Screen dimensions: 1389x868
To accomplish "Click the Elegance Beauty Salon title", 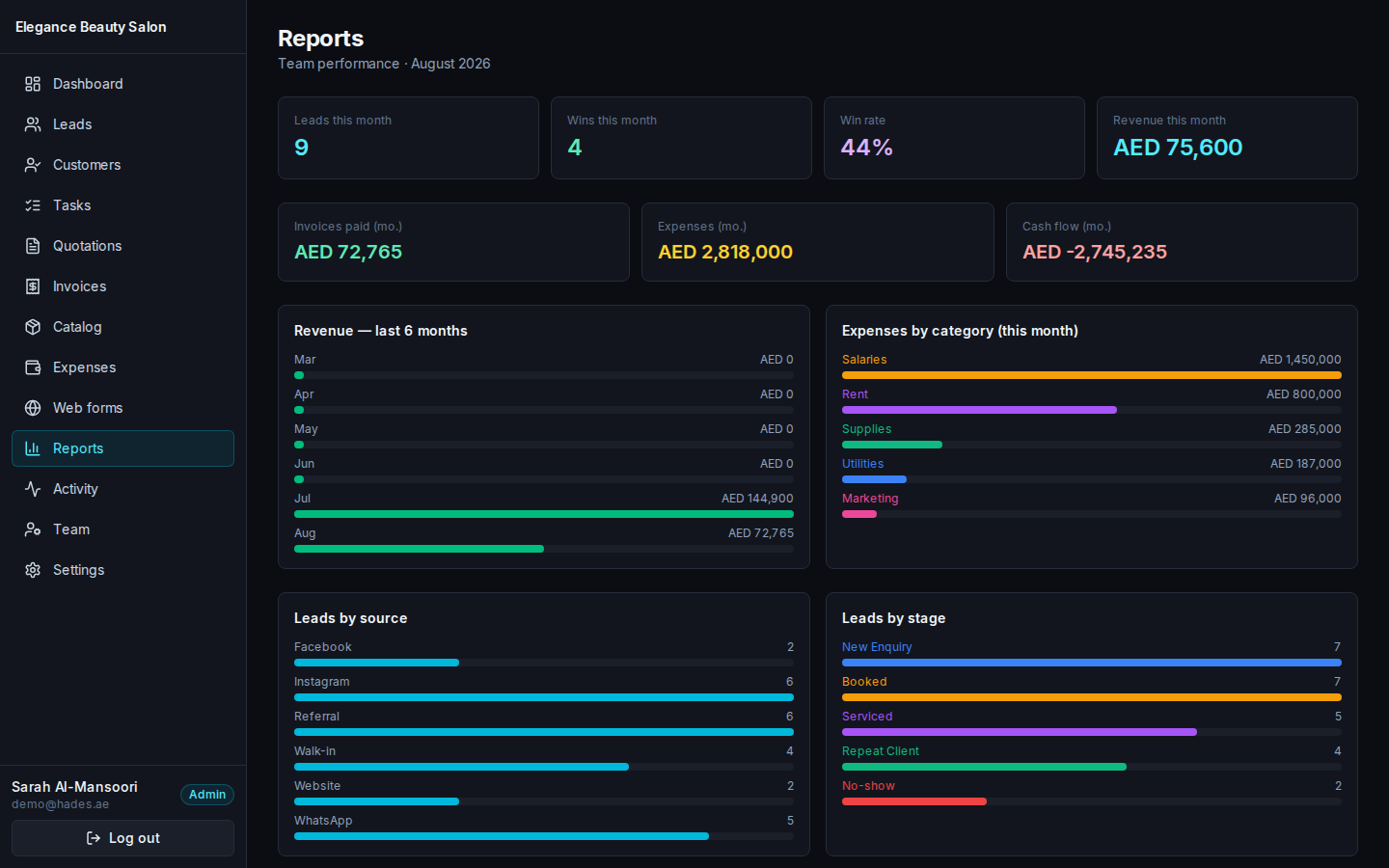I will click(91, 27).
